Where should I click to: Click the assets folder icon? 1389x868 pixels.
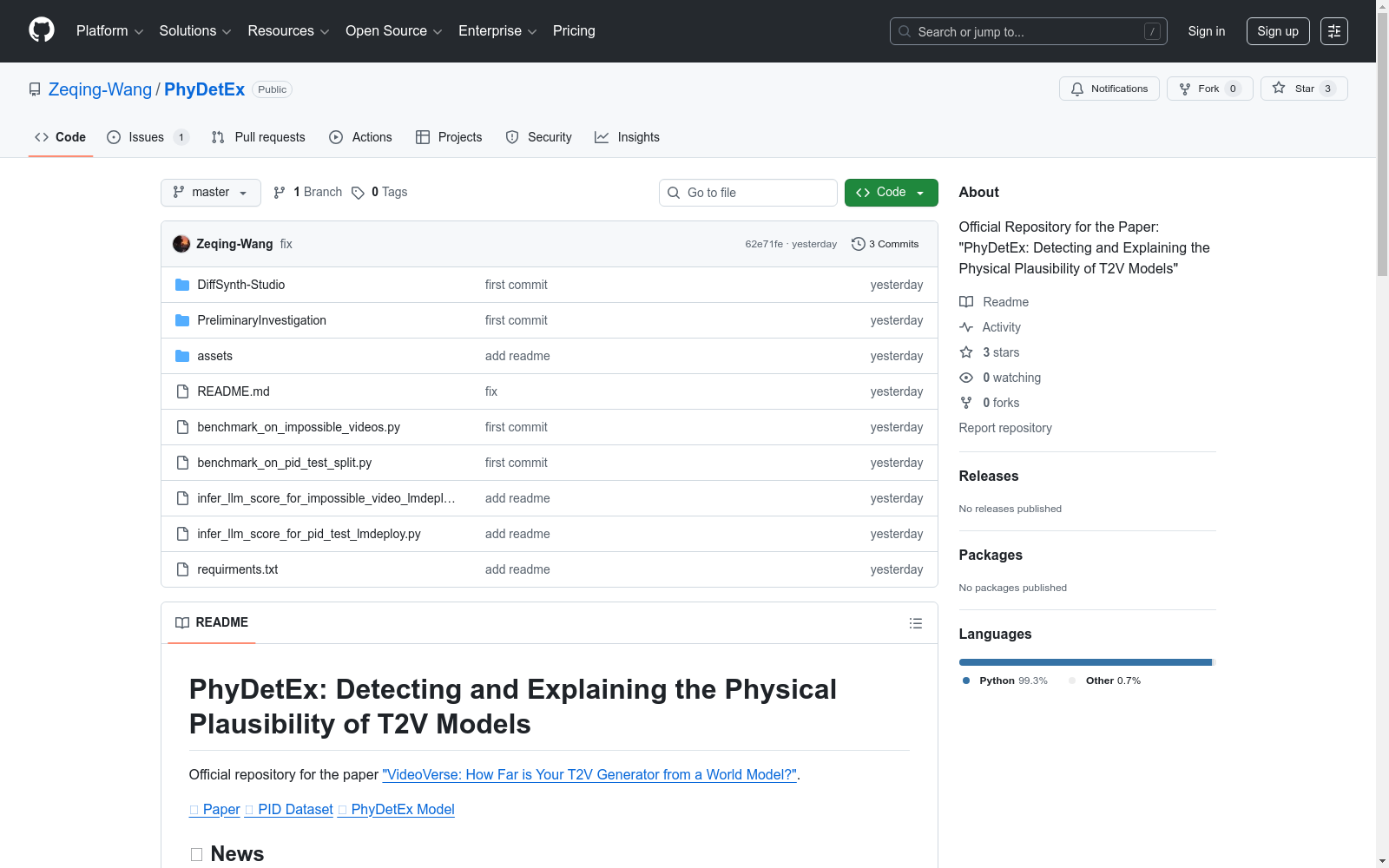tap(182, 356)
